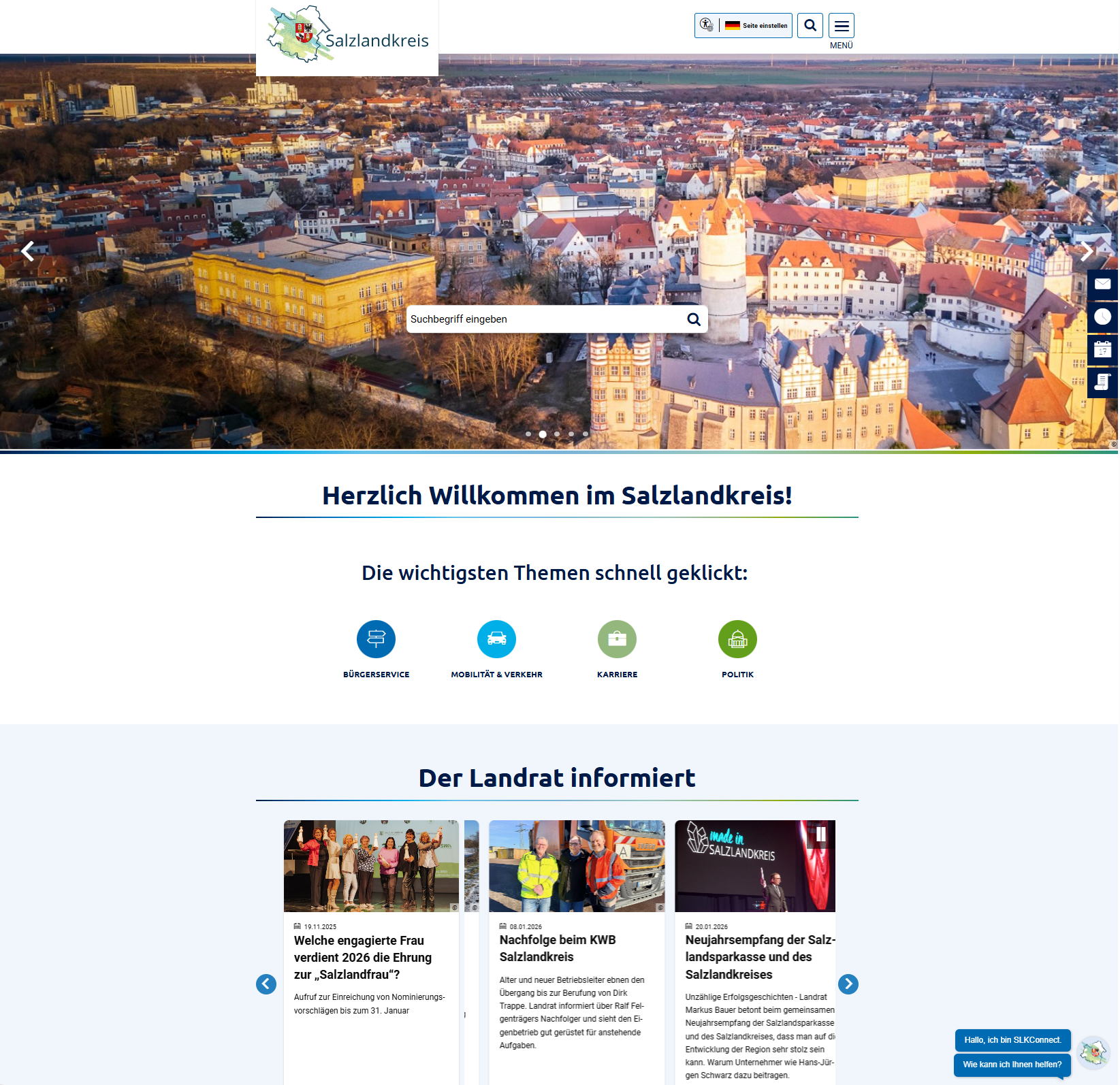
Task: Open the MENÜ hamburger navigation
Action: tap(842, 25)
